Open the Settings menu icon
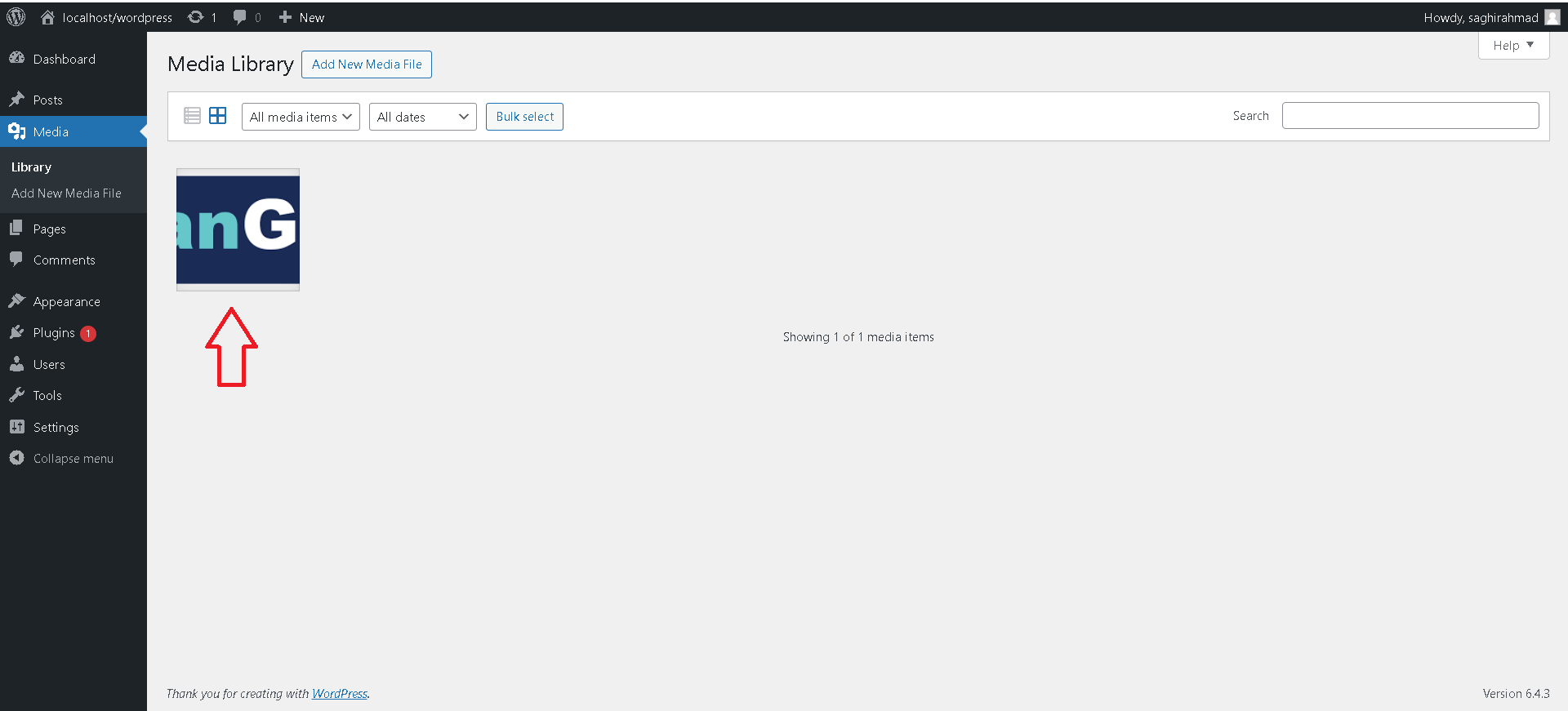The height and width of the screenshot is (711, 1568). (x=17, y=427)
